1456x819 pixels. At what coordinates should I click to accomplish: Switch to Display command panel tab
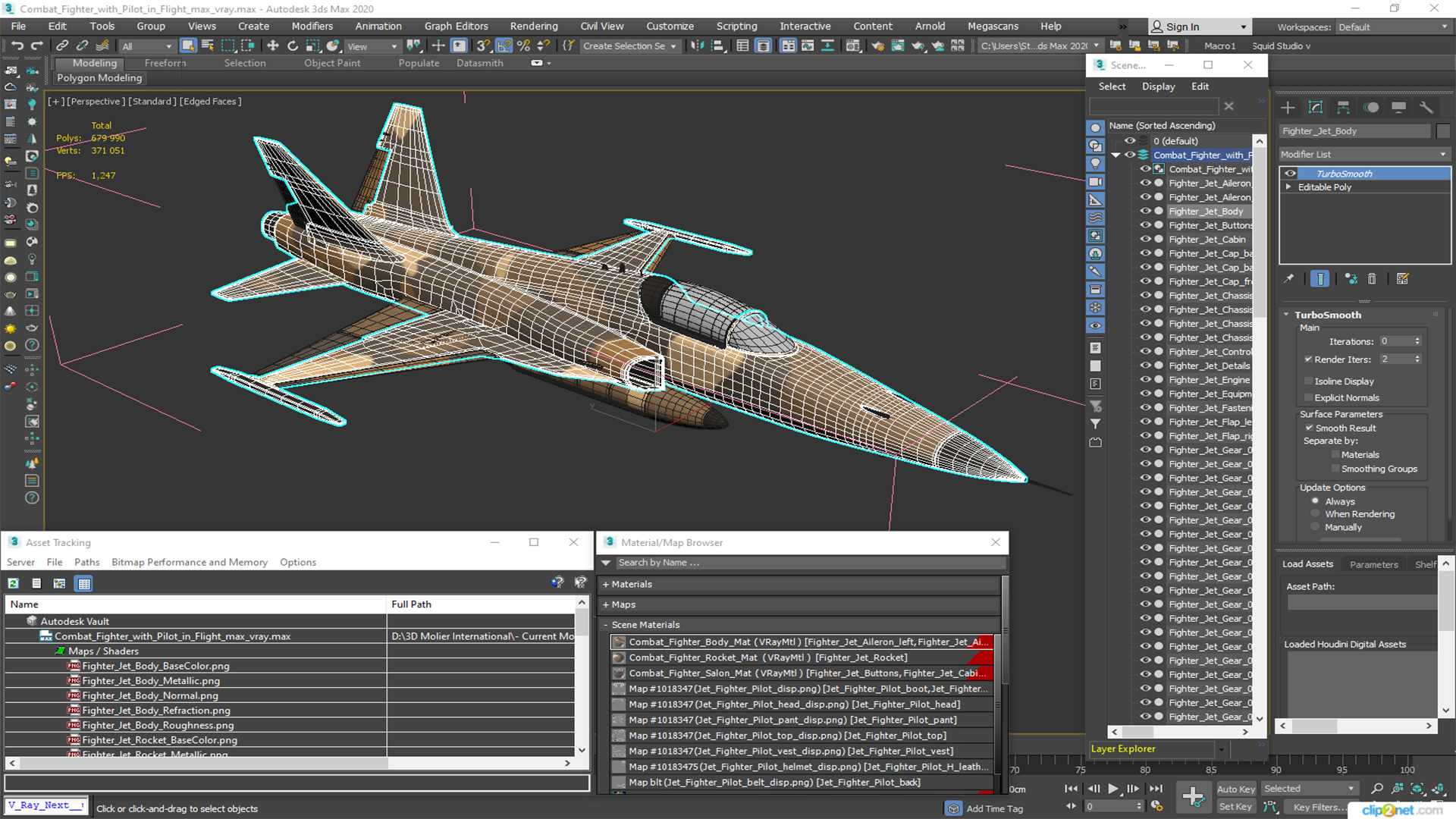pyautogui.click(x=1399, y=108)
